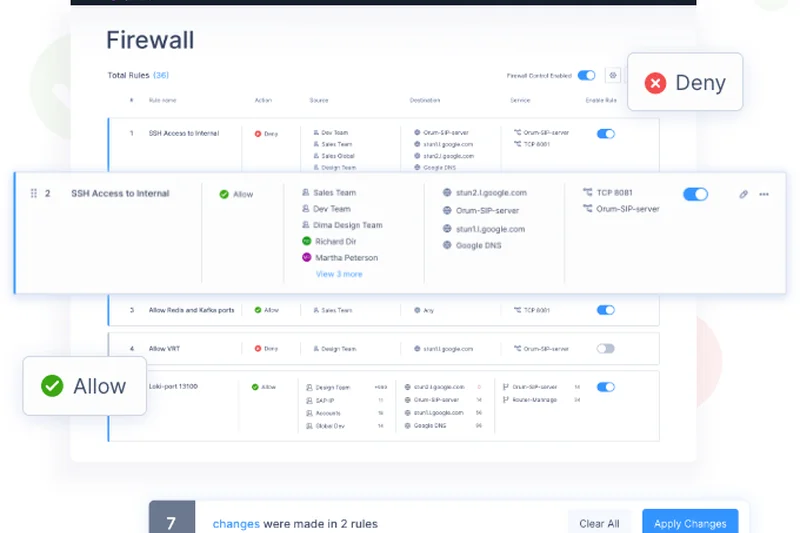This screenshot has height=533, width=800.
Task: Turn off the Loki-port 13100 rule toggle
Action: click(605, 387)
